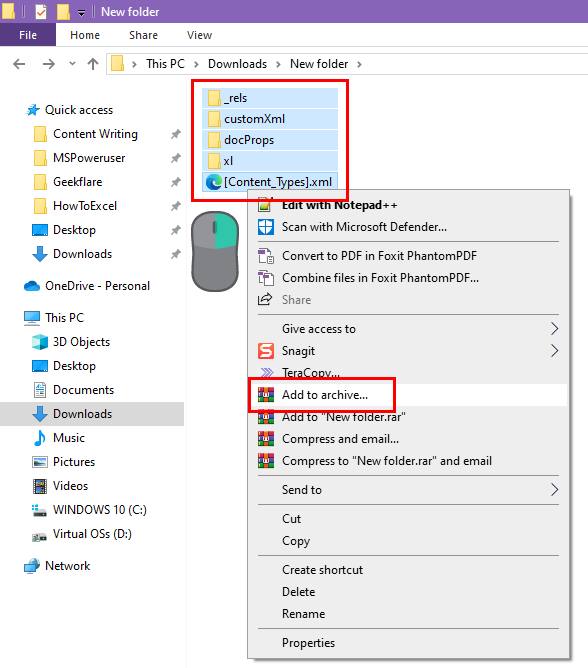Choose Copy in context menu
This screenshot has width=588, height=668.
[296, 541]
